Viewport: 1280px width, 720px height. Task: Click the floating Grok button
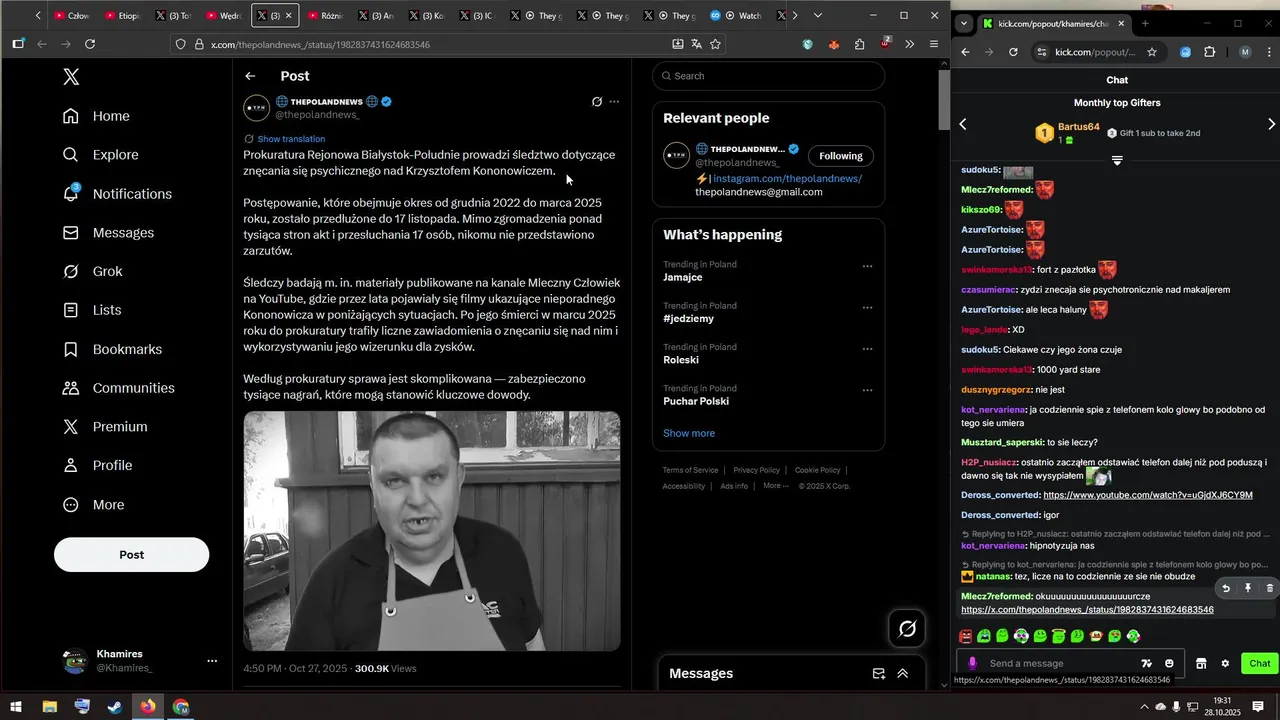(908, 629)
